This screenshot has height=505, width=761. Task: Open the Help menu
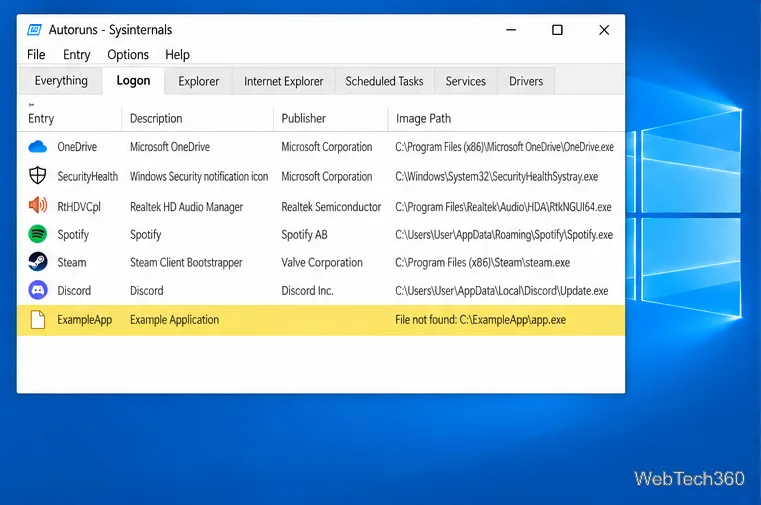click(x=177, y=55)
